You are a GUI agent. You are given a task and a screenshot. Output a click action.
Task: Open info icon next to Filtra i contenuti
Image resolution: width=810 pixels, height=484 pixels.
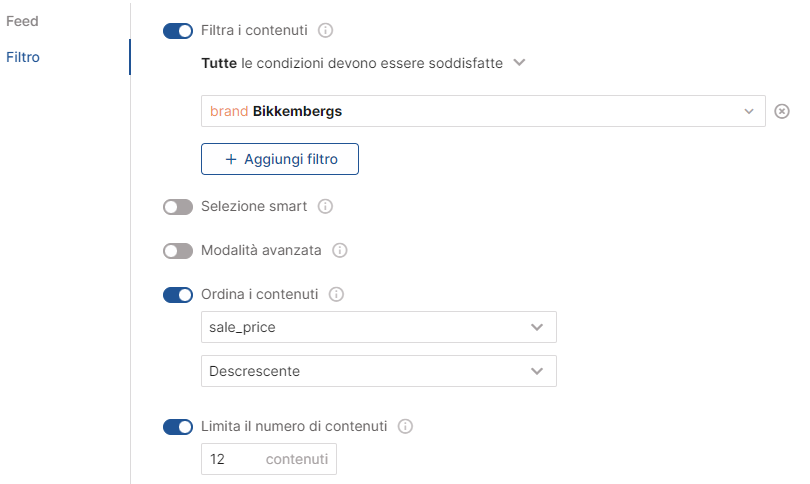pos(325,30)
